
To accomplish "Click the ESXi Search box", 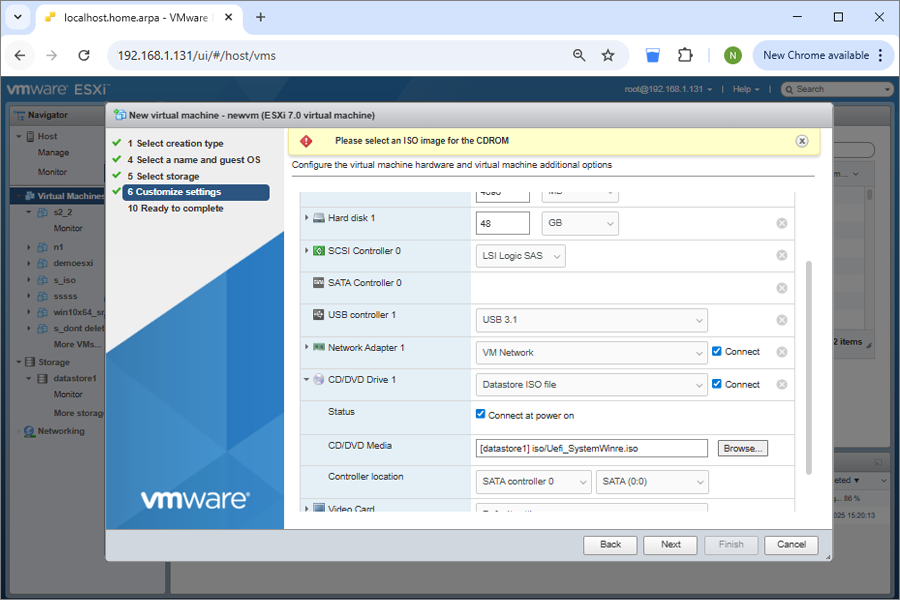I will 837,90.
